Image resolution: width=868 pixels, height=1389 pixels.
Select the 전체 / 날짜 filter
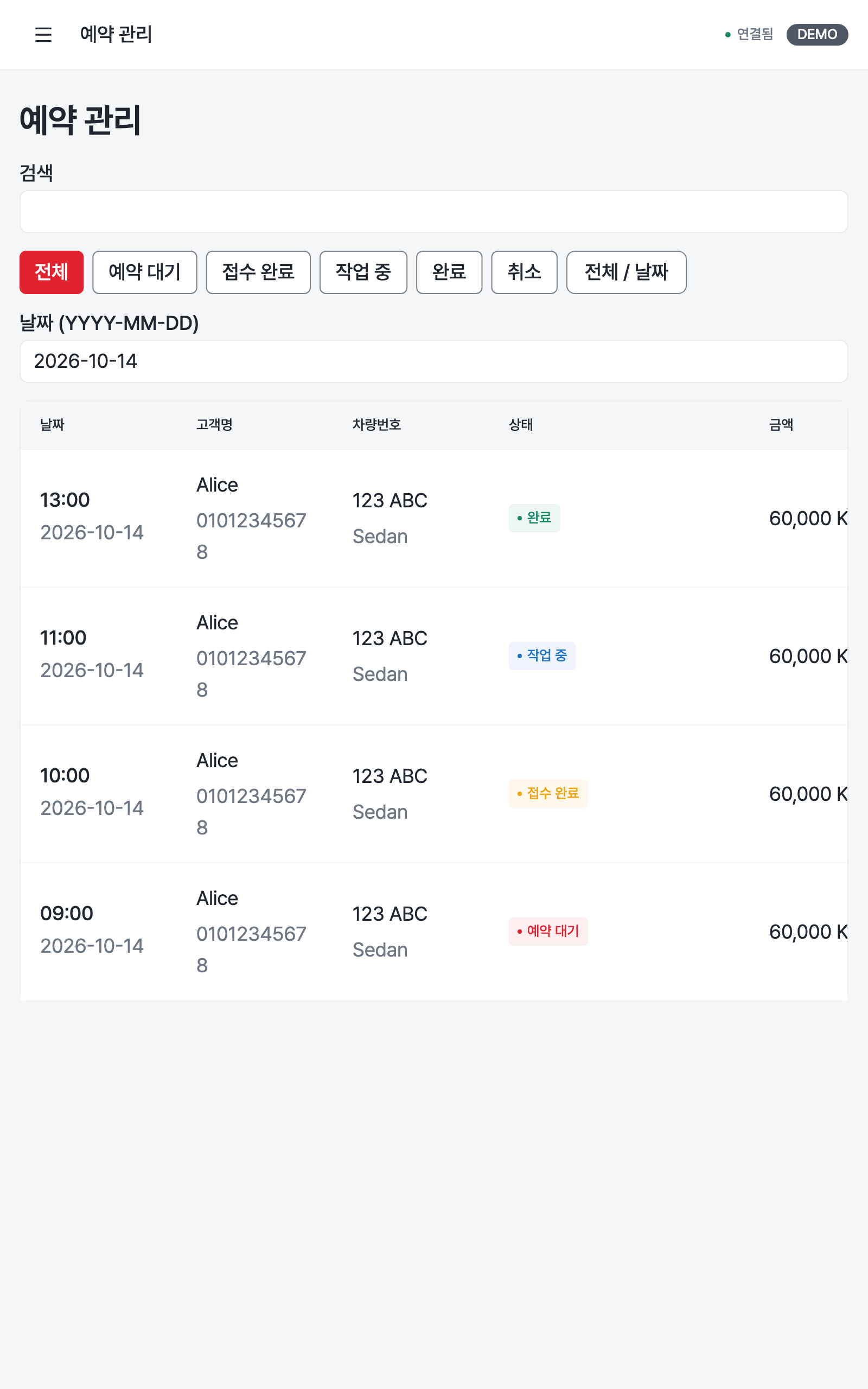click(x=626, y=272)
